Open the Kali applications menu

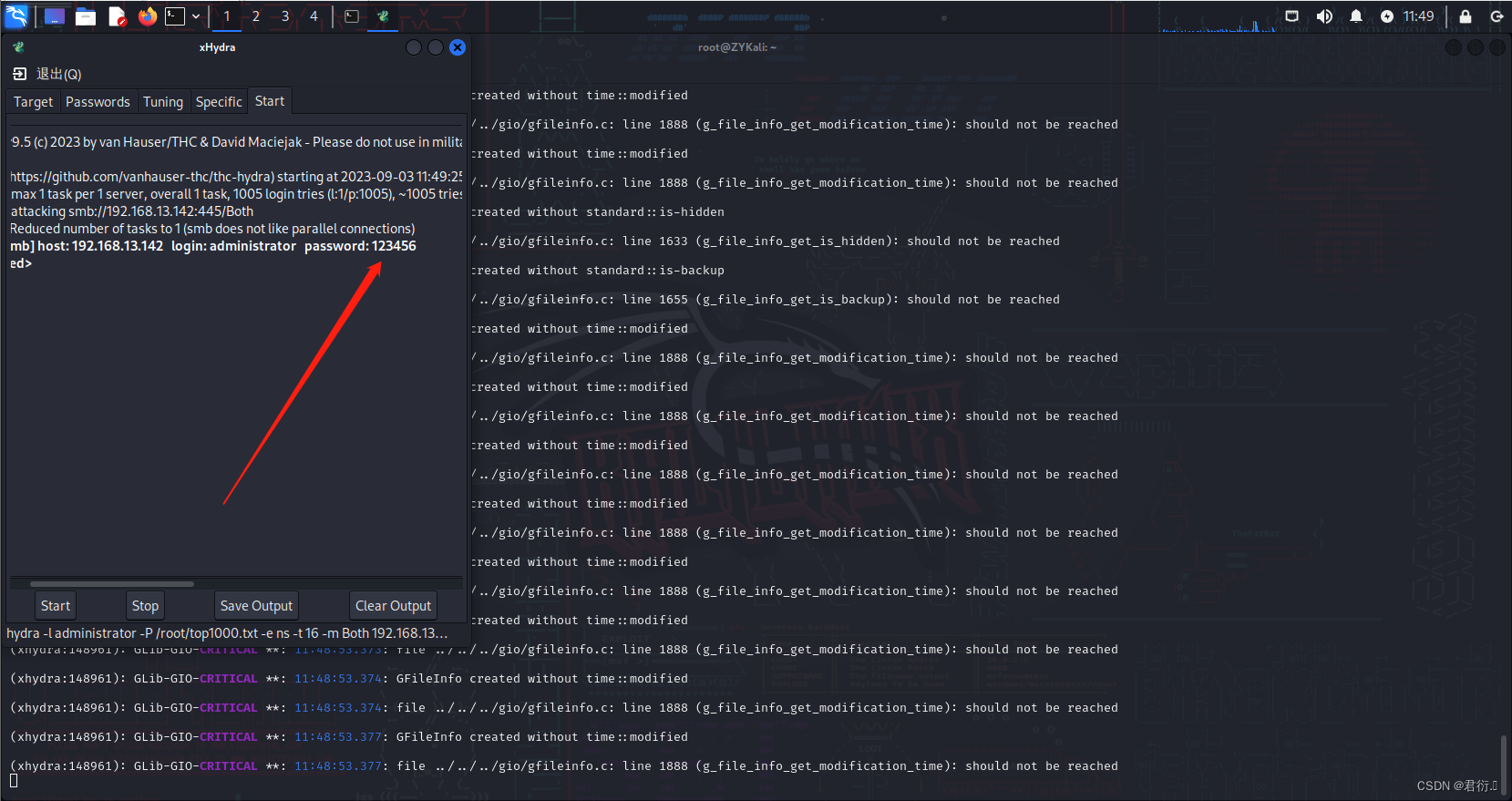[x=16, y=15]
